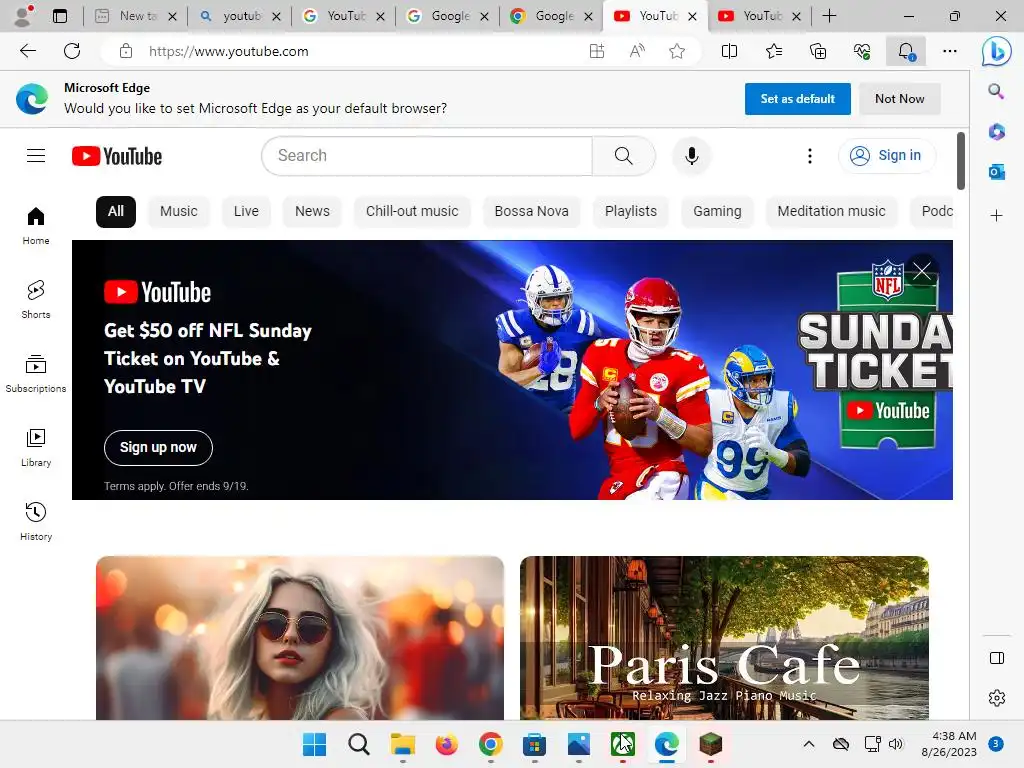Toggle split screen in Edge toolbar

[x=729, y=51]
